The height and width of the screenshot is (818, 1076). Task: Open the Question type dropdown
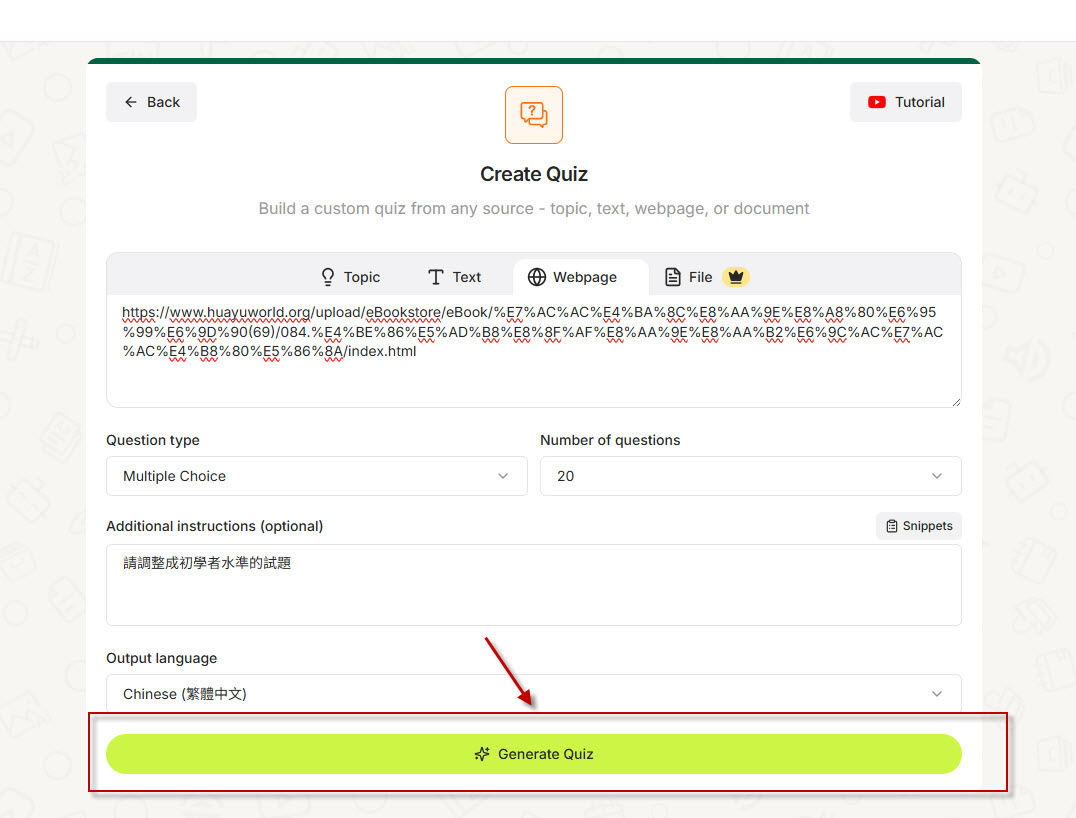click(316, 476)
